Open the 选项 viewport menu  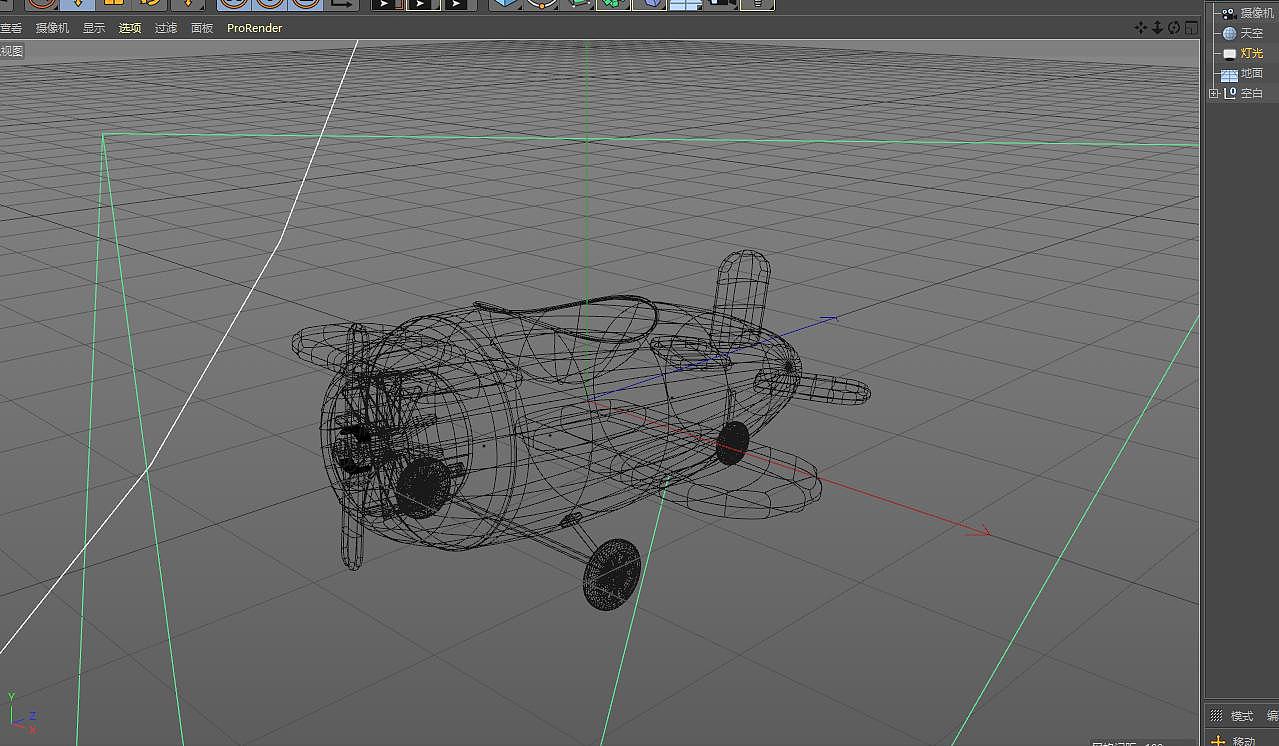130,28
